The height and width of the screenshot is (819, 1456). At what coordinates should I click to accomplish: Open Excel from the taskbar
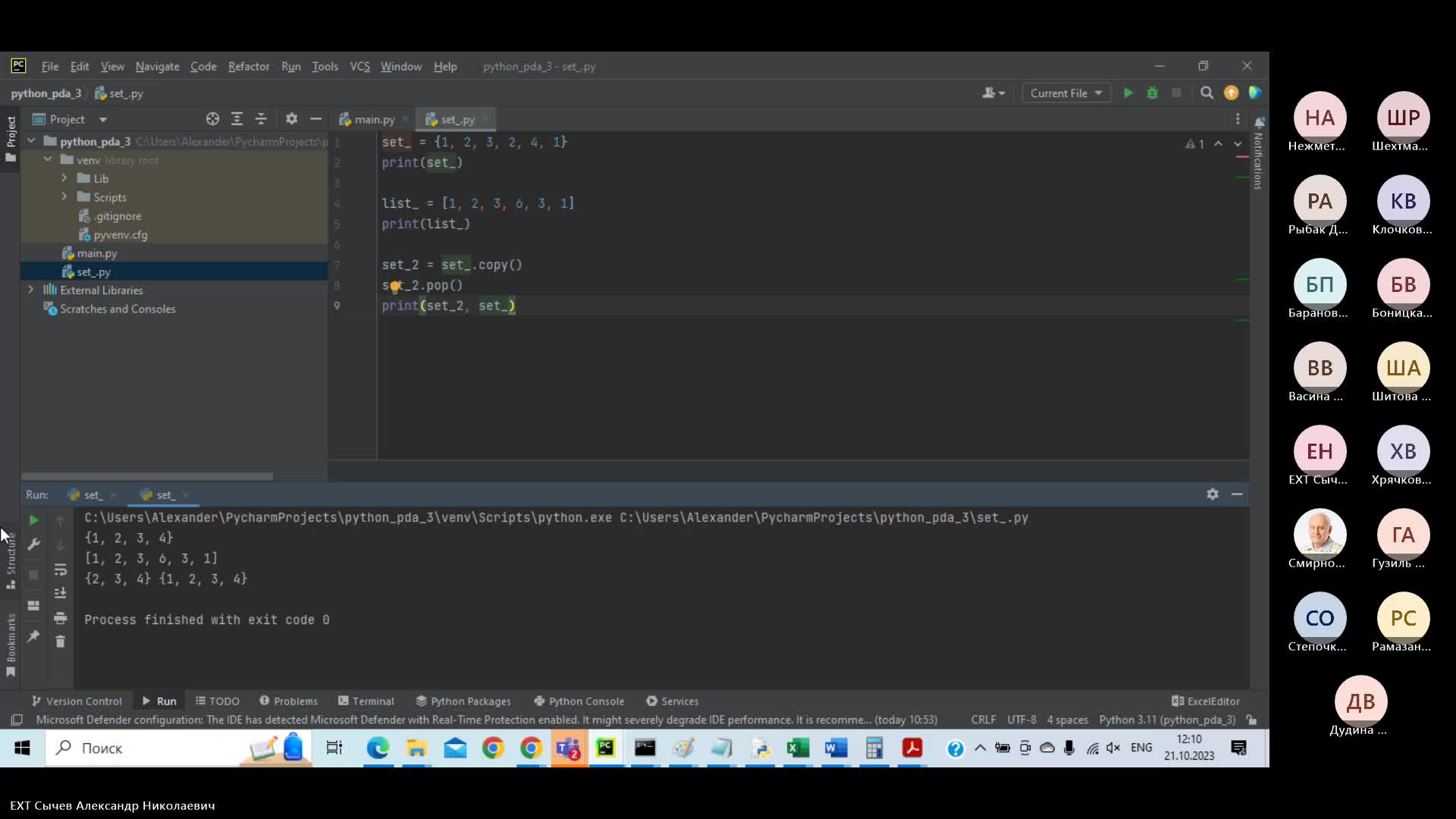coord(798,748)
